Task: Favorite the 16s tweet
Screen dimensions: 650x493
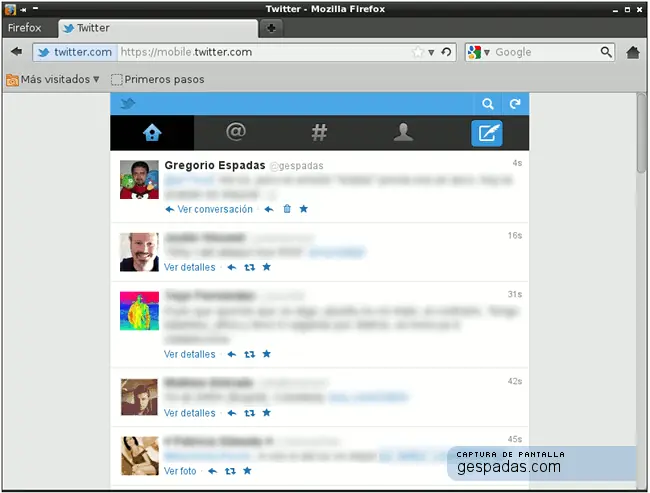Action: coord(267,267)
